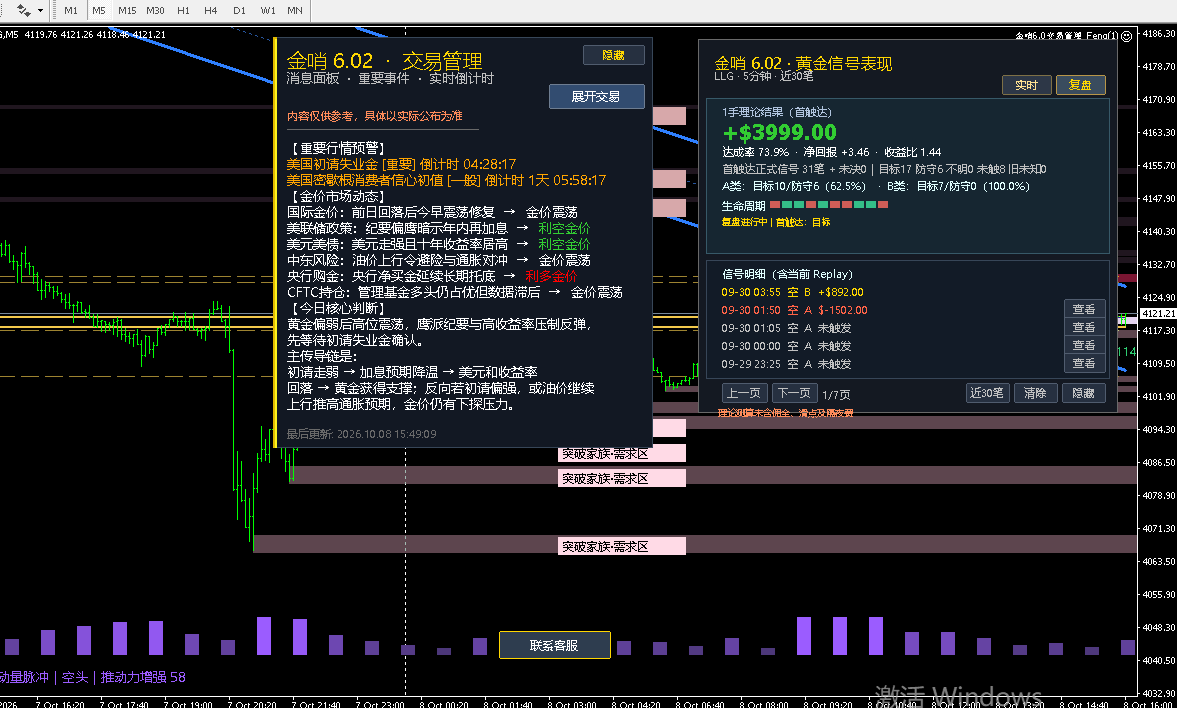Click 查看 for the 09-29 23:25 signal
Screen dimensions: 1177x708
pyautogui.click(x=1084, y=363)
